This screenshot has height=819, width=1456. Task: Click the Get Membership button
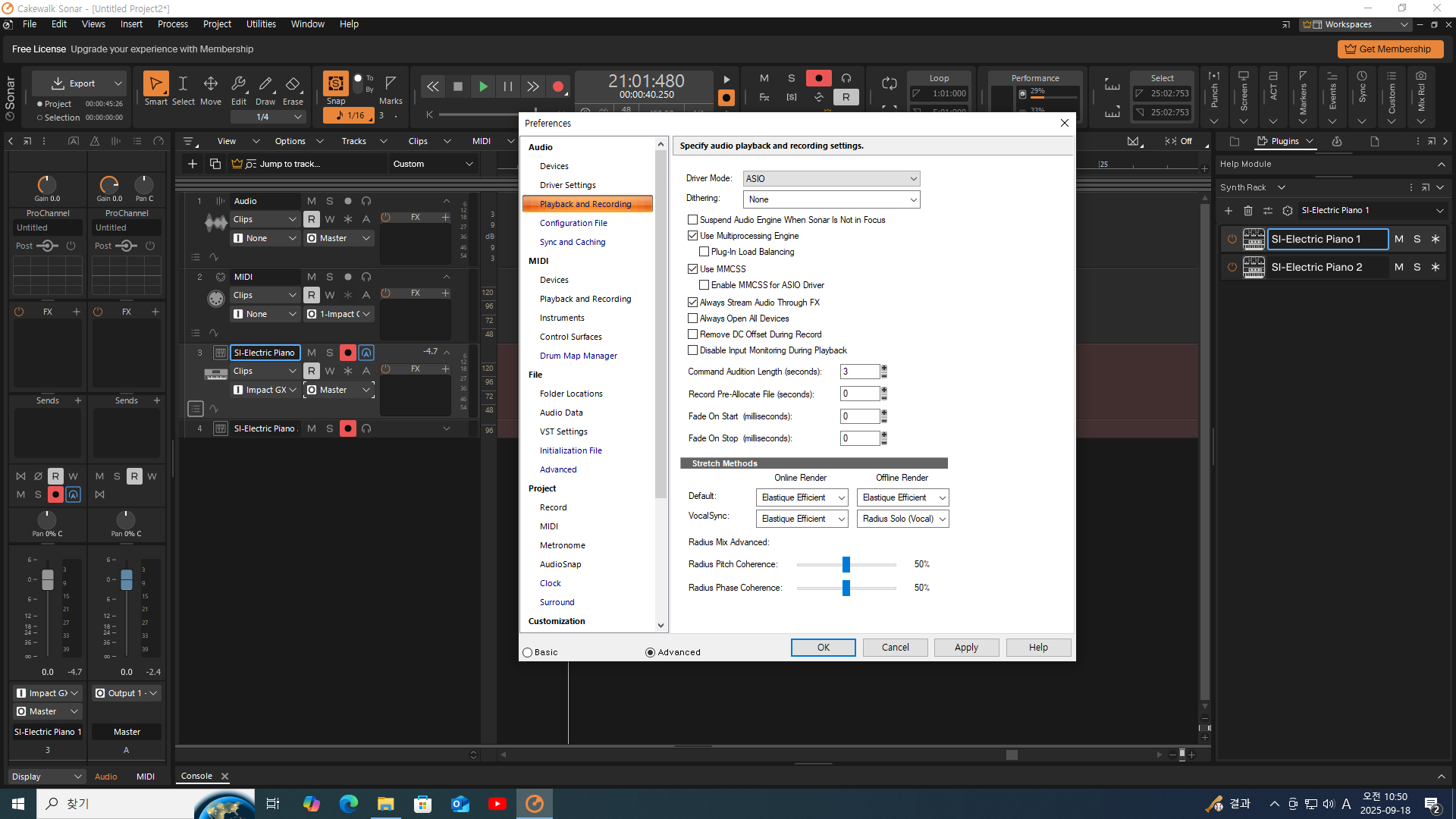pos(1390,49)
